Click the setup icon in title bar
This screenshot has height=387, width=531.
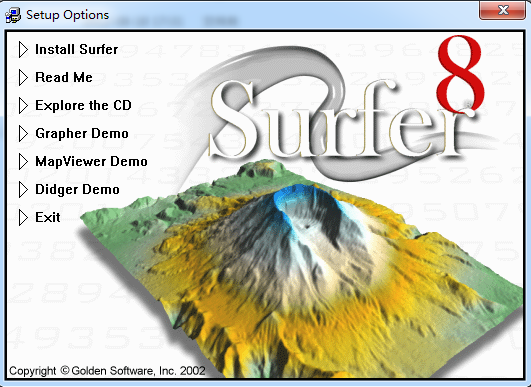pyautogui.click(x=13, y=16)
